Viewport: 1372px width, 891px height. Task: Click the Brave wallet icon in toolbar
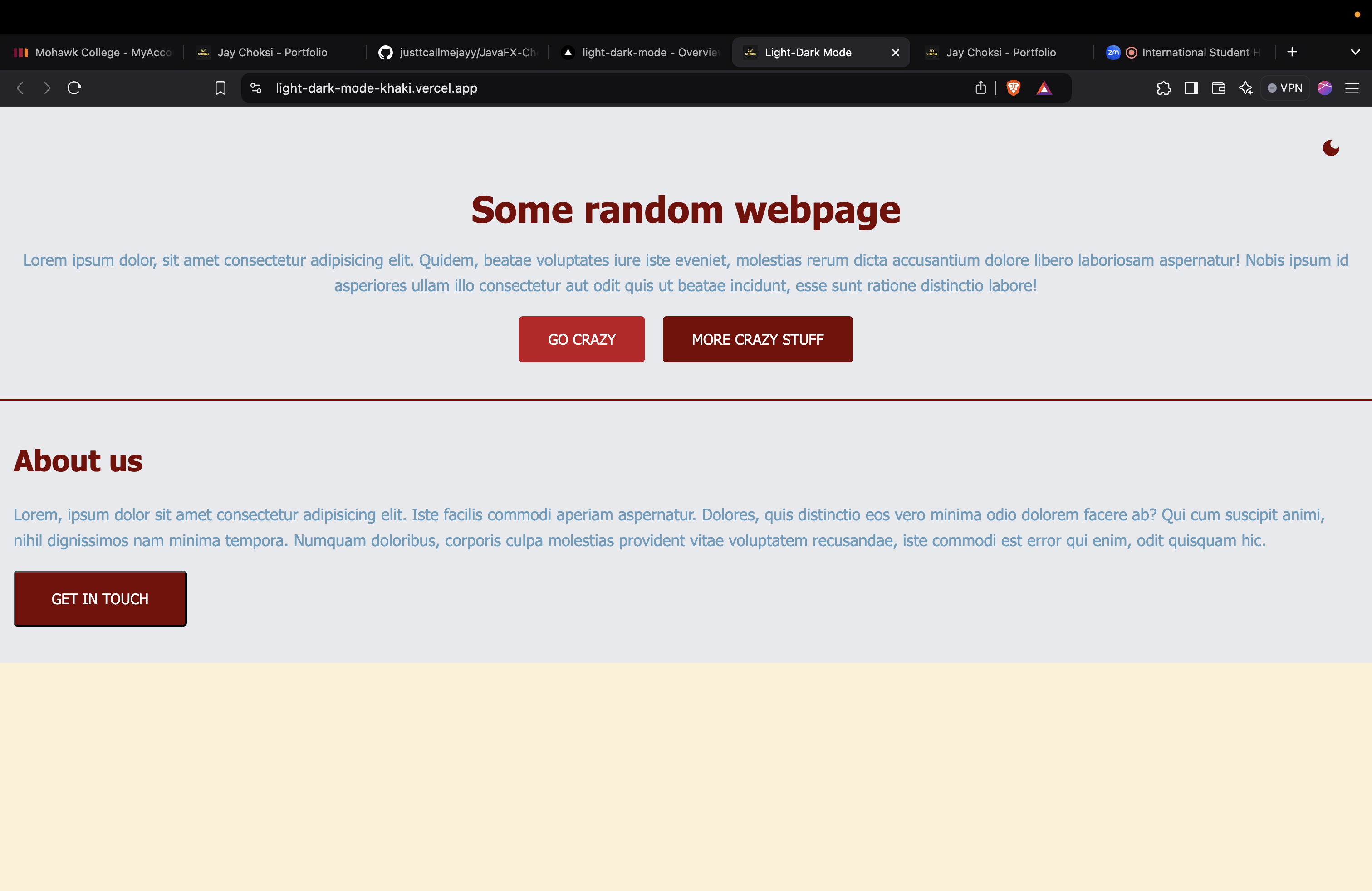[x=1219, y=88]
